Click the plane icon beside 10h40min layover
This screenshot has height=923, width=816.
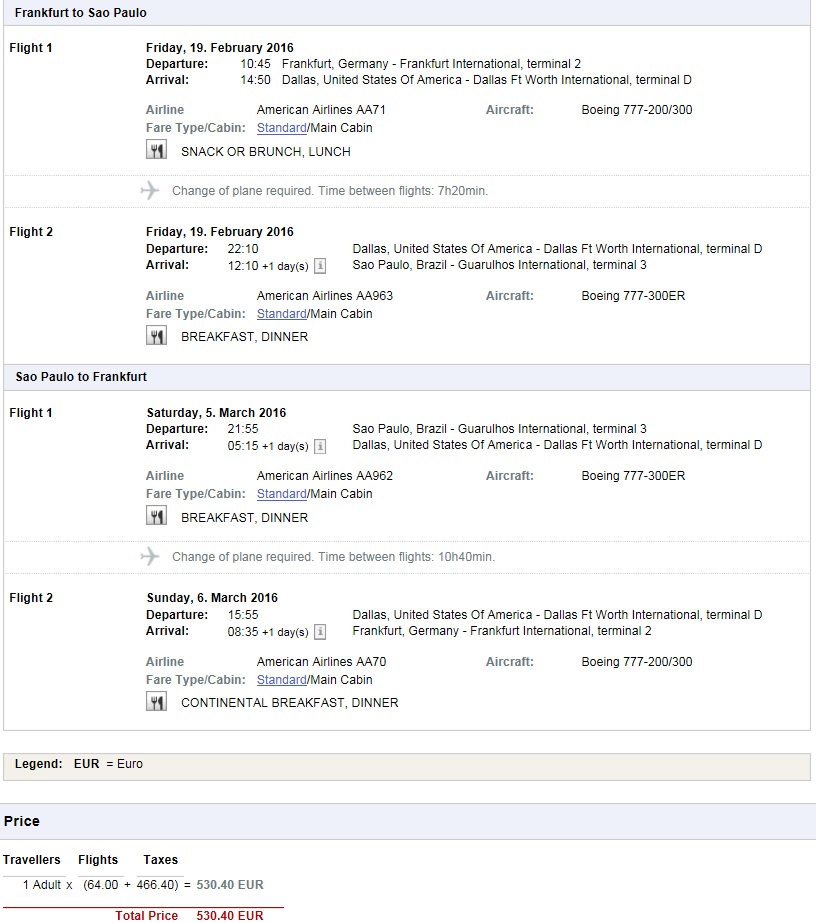pos(150,556)
